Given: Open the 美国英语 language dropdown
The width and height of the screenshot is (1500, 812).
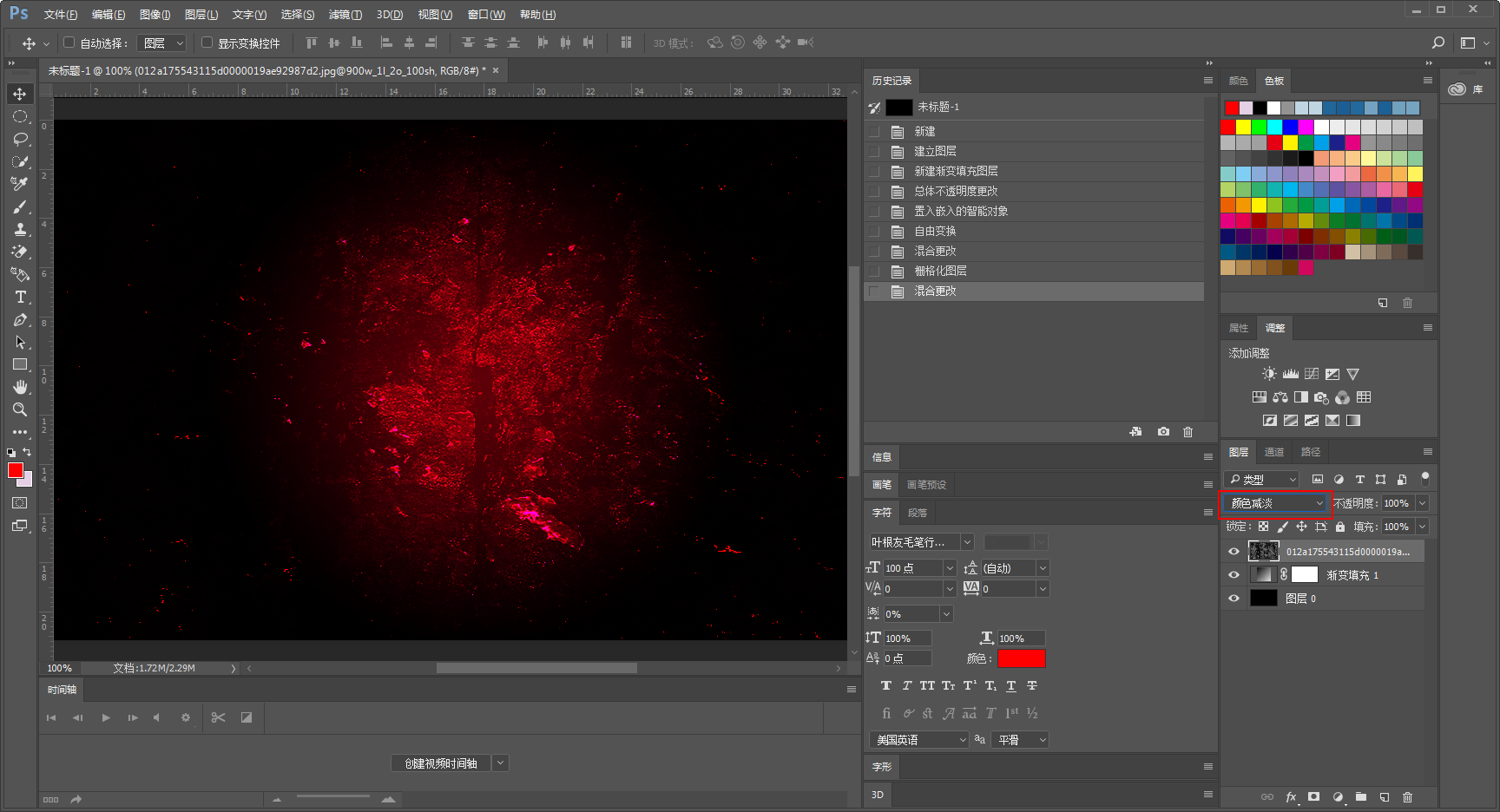Looking at the screenshot, I should pos(919,740).
